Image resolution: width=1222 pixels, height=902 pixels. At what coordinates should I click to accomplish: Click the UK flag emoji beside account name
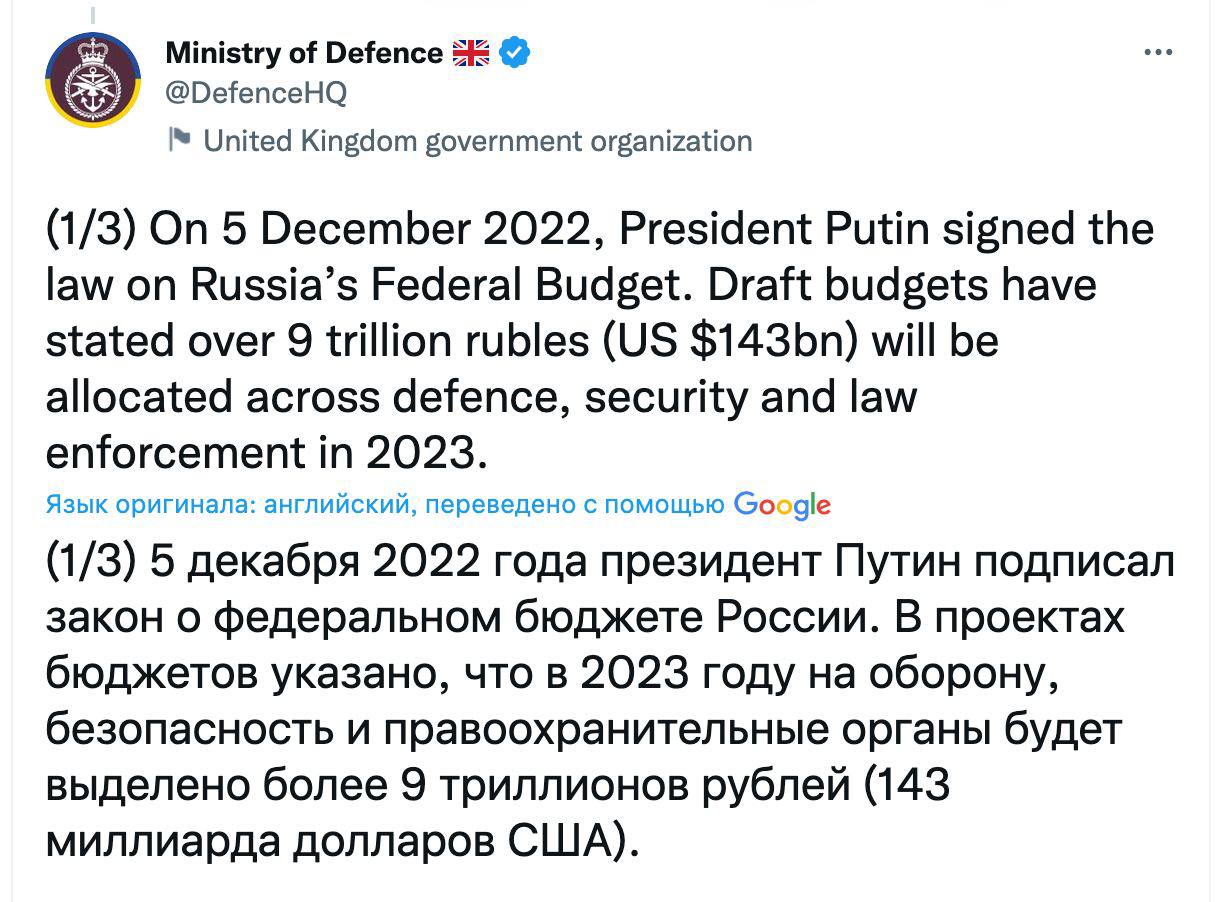click(471, 52)
